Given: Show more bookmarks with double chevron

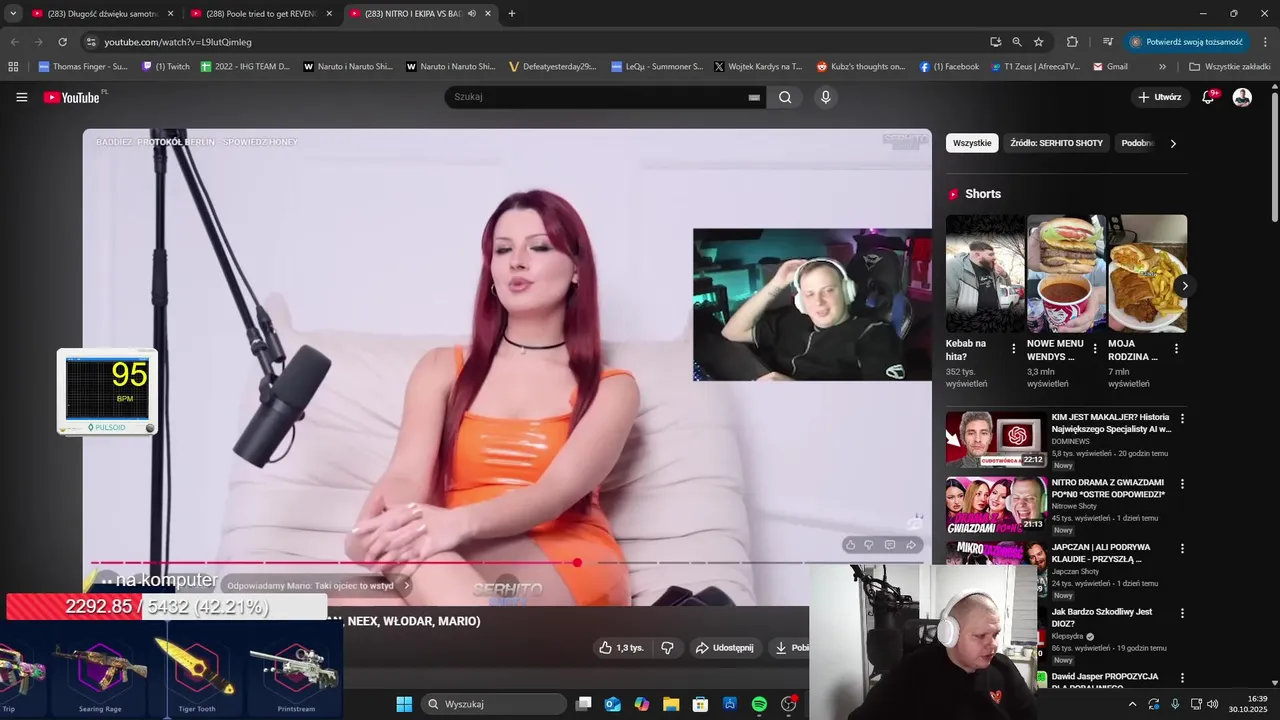Looking at the screenshot, I should (1162, 67).
